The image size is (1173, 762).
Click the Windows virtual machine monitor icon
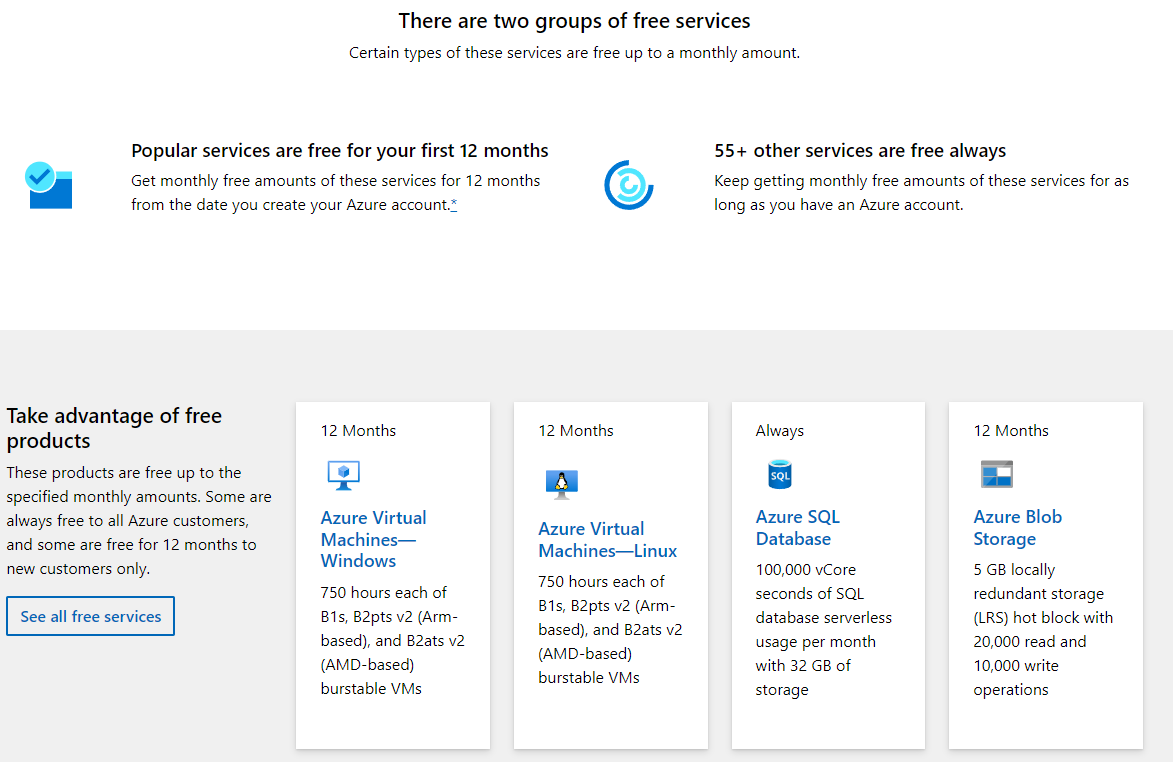(x=343, y=475)
